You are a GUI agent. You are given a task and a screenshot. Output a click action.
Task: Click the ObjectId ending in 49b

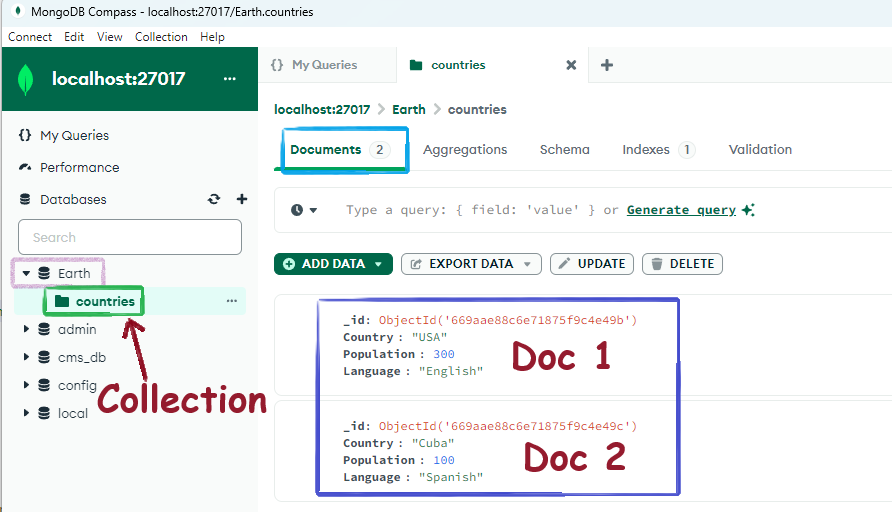click(507, 320)
